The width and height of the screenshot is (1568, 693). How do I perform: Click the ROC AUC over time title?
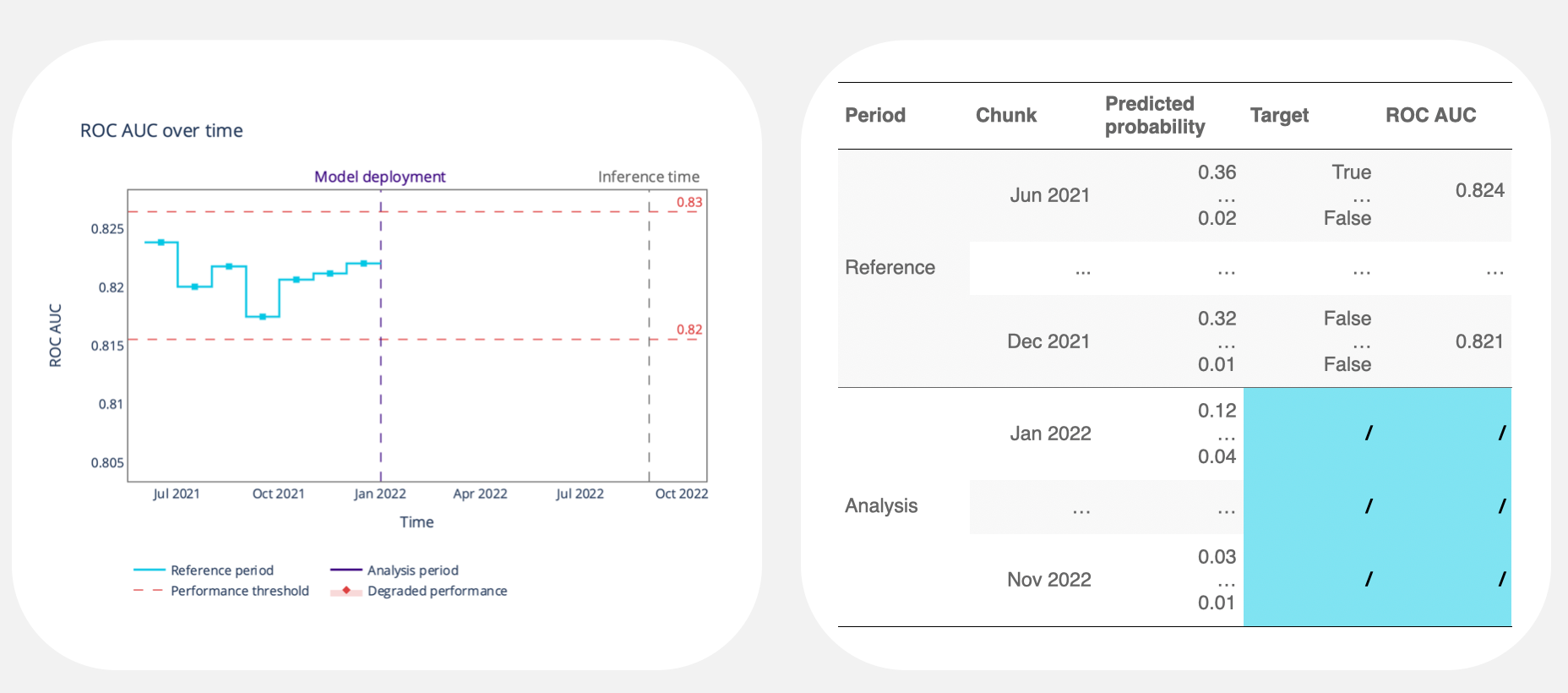point(161,130)
